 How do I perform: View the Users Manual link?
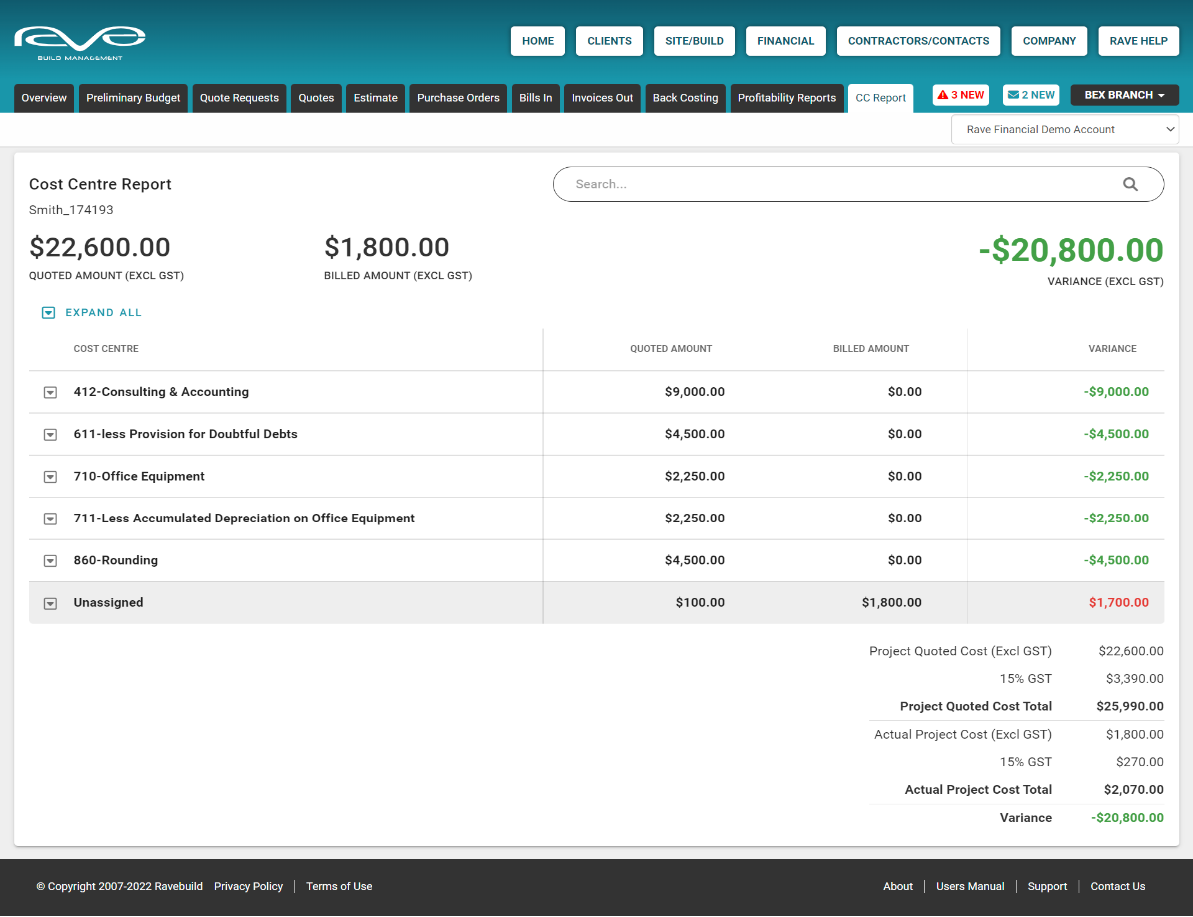[969, 886]
